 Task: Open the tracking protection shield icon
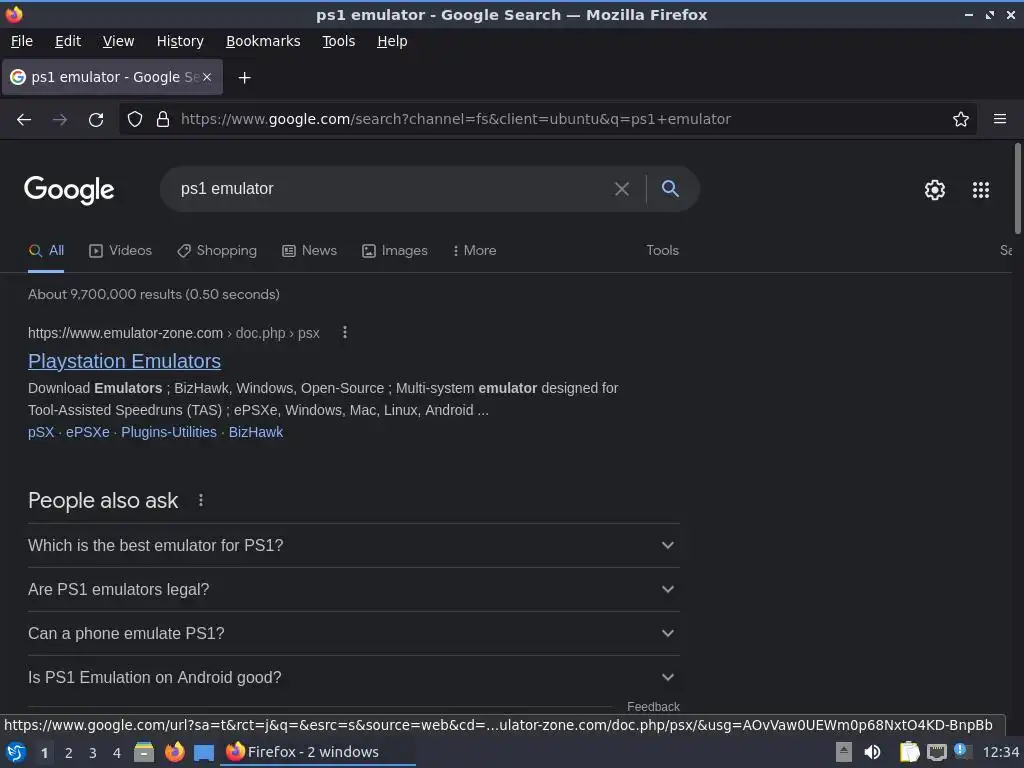[x=135, y=120]
